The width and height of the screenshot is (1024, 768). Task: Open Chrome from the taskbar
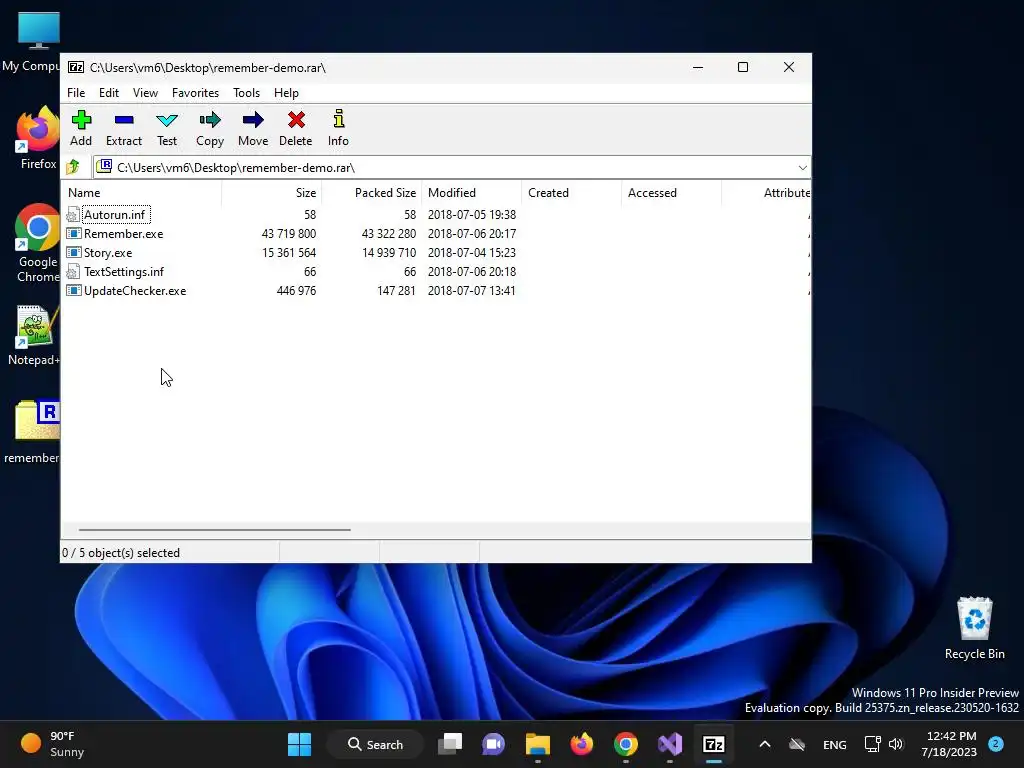(x=625, y=744)
